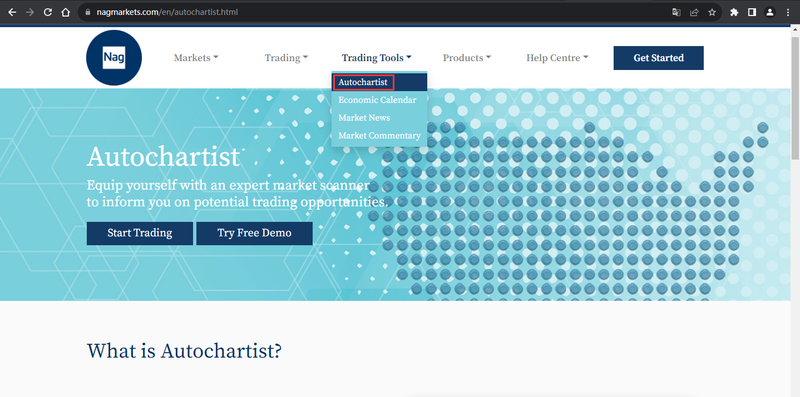Image resolution: width=800 pixels, height=397 pixels.
Task: Open the translate page icon
Action: point(677,12)
